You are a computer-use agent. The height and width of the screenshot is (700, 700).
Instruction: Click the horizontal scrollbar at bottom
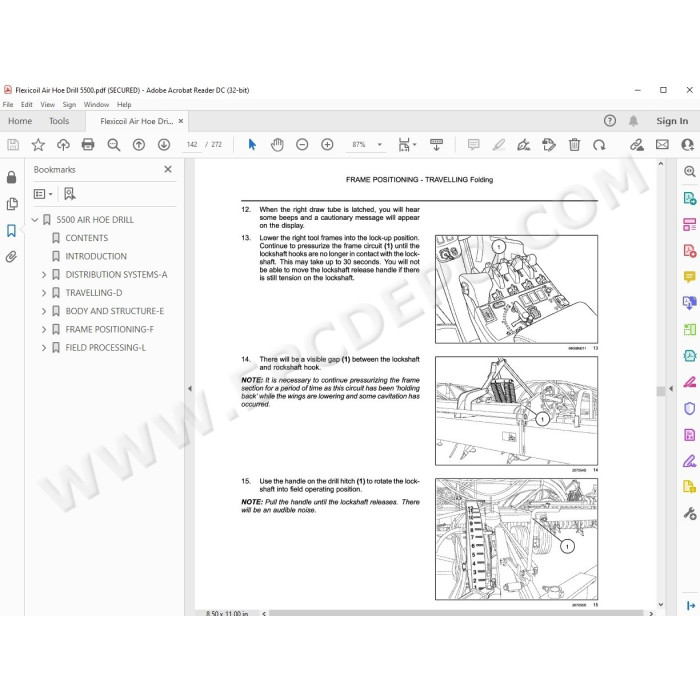coord(456,613)
